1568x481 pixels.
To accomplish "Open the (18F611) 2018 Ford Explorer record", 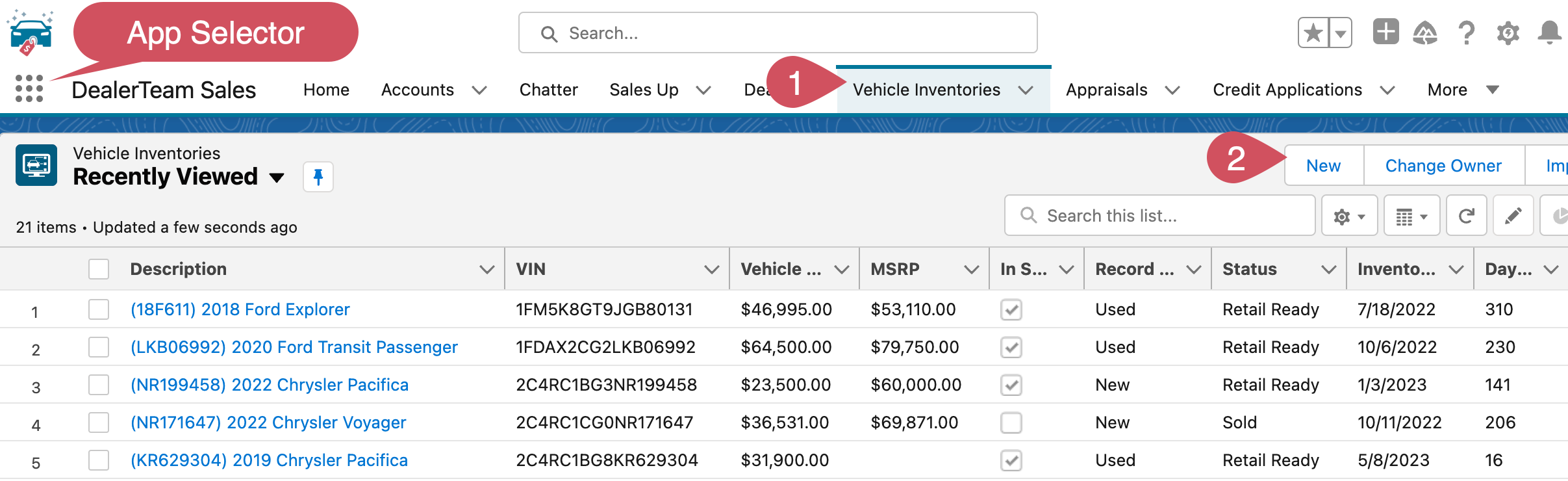I will pyautogui.click(x=240, y=309).
